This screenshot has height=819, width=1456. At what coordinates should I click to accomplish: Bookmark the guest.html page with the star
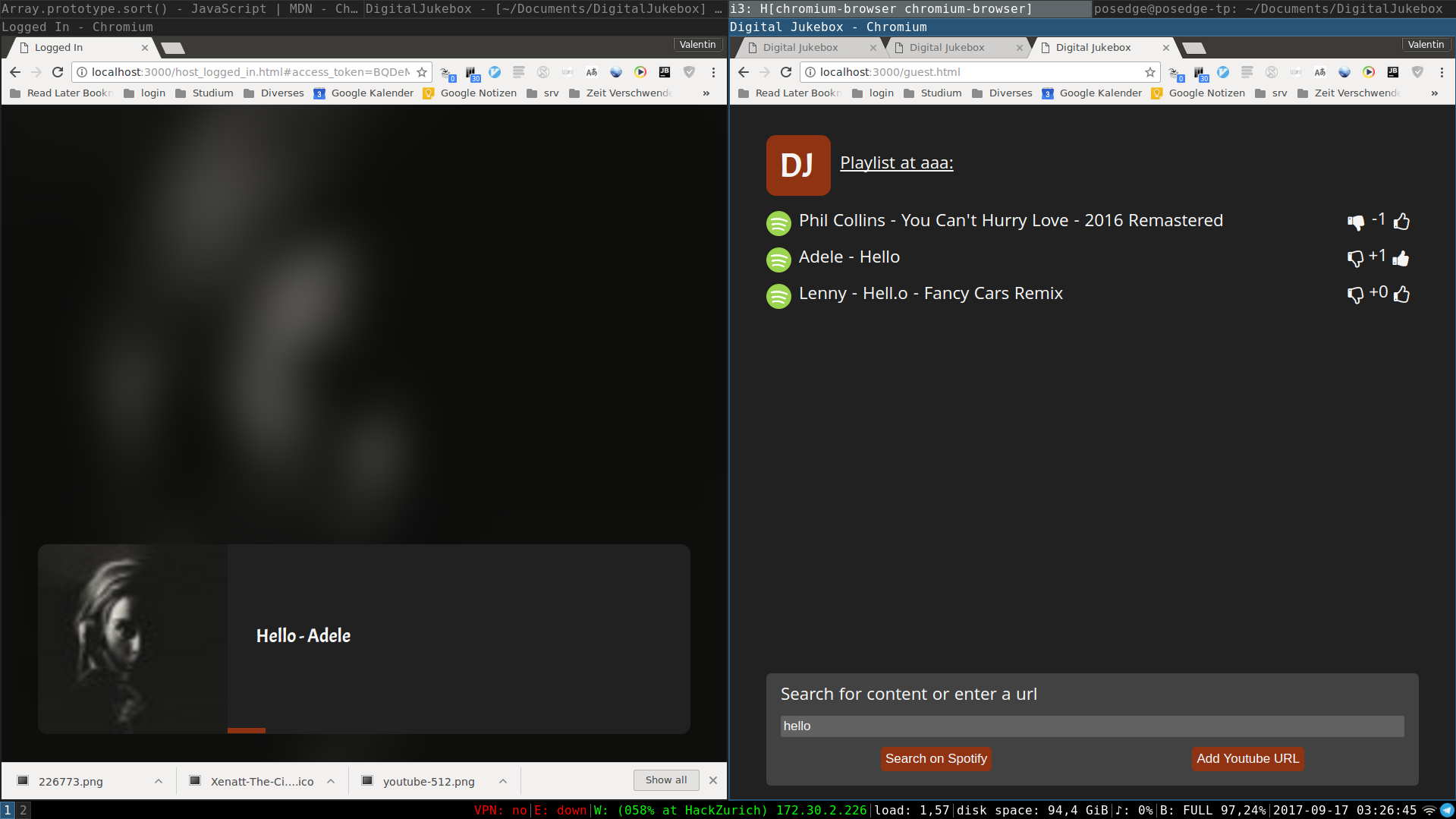[1150, 72]
